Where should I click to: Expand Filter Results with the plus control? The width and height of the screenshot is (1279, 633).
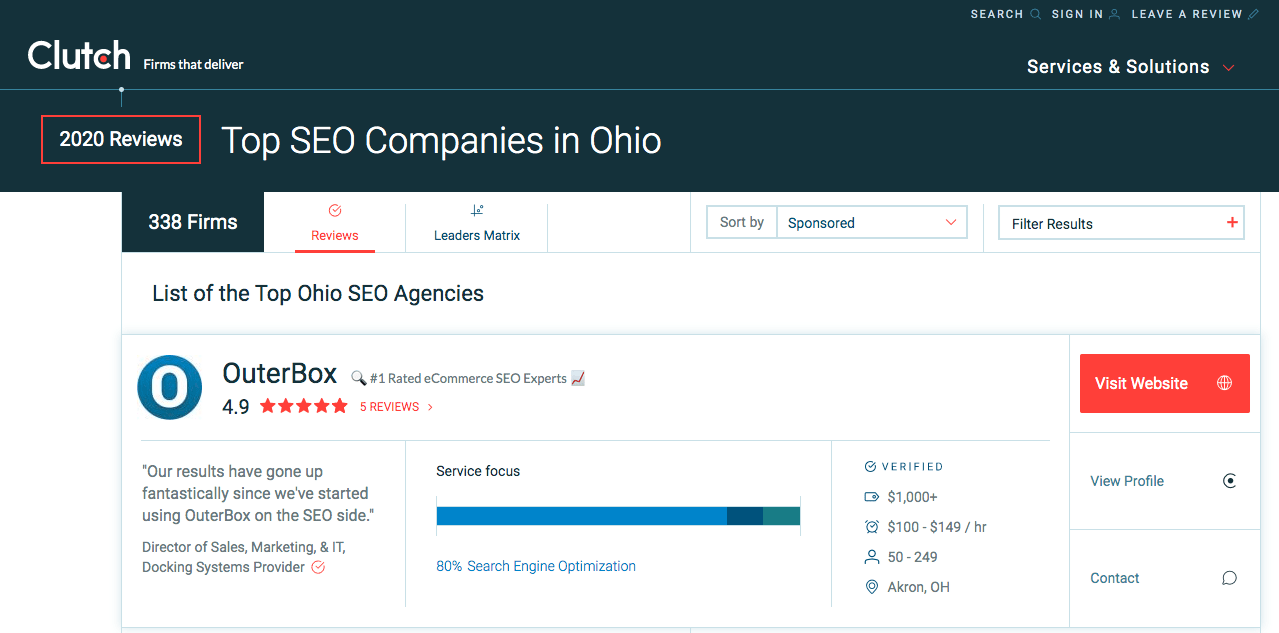(1231, 222)
